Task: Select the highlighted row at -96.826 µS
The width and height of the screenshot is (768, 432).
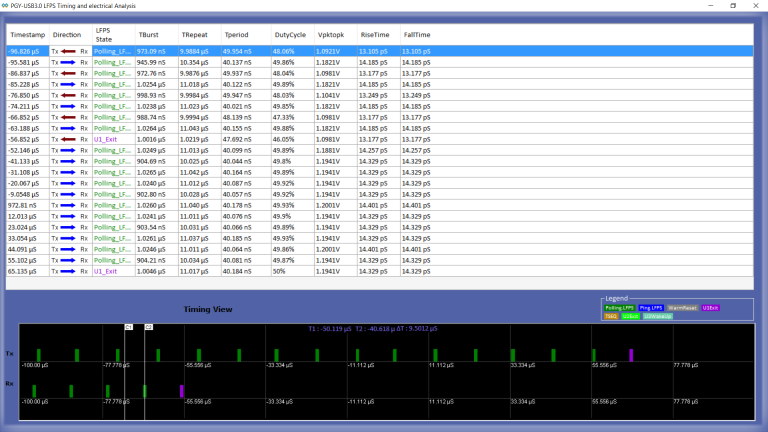Action: pyautogui.click(x=380, y=51)
